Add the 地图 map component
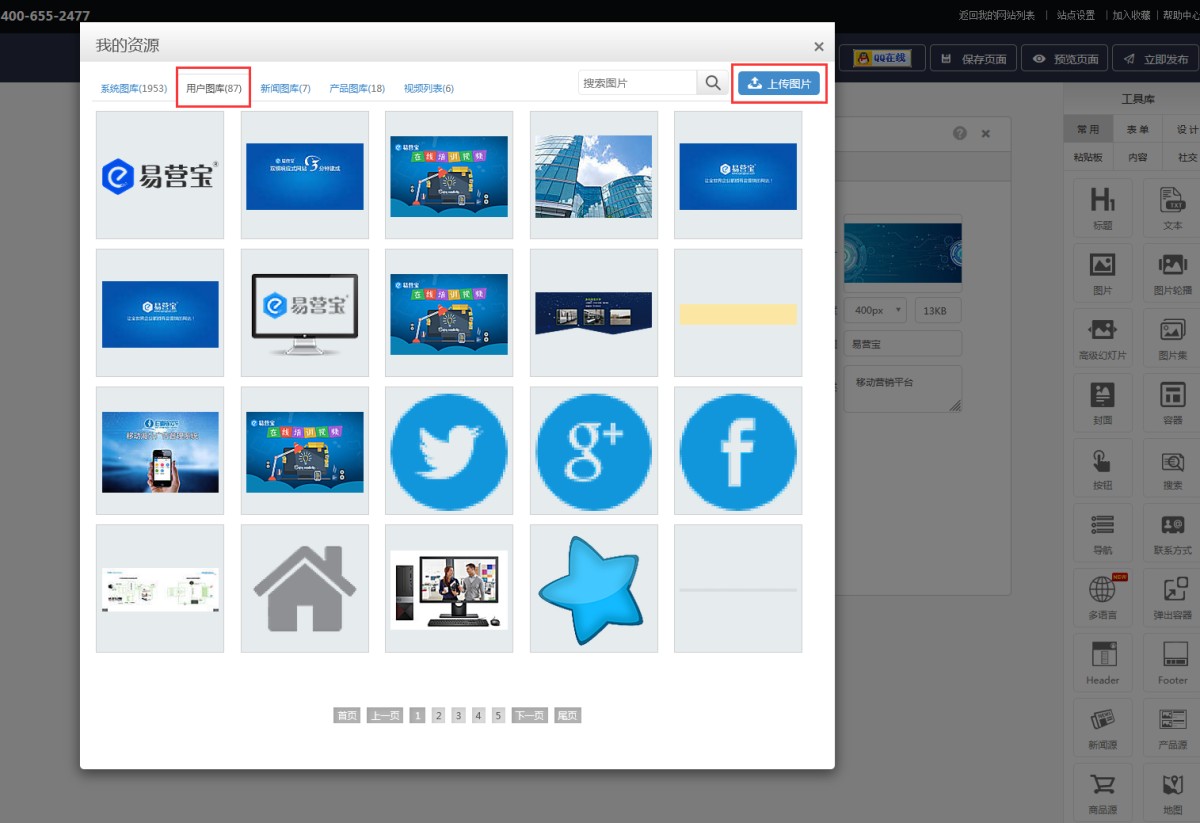The height and width of the screenshot is (823, 1200). pos(1172,793)
